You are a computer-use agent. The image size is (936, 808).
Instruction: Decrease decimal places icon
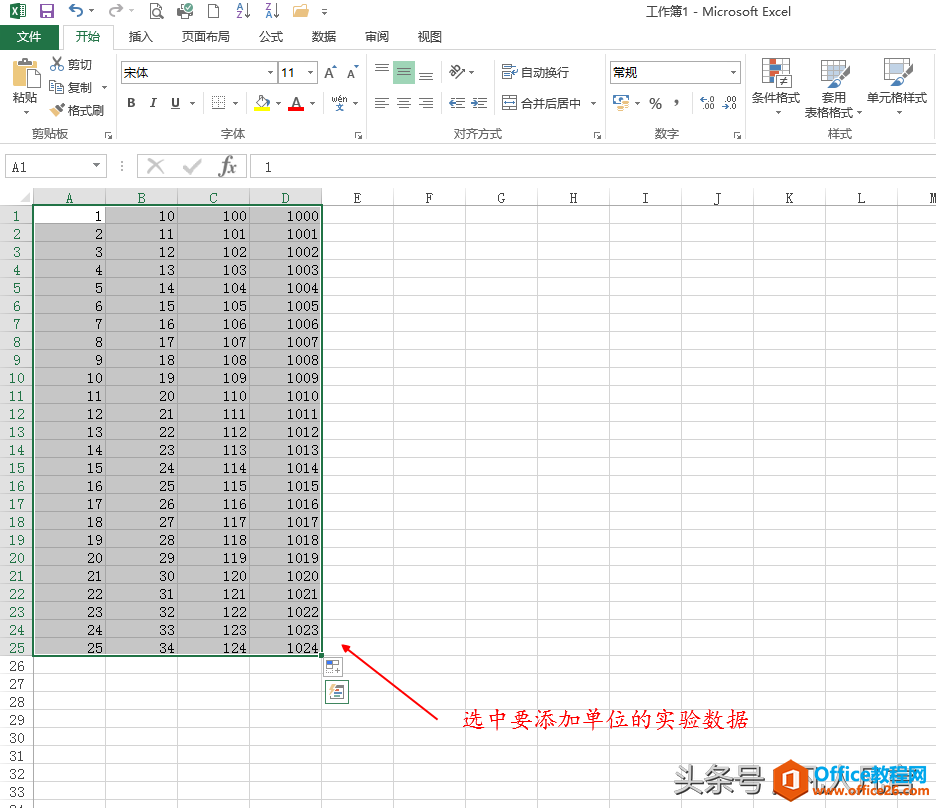729,103
